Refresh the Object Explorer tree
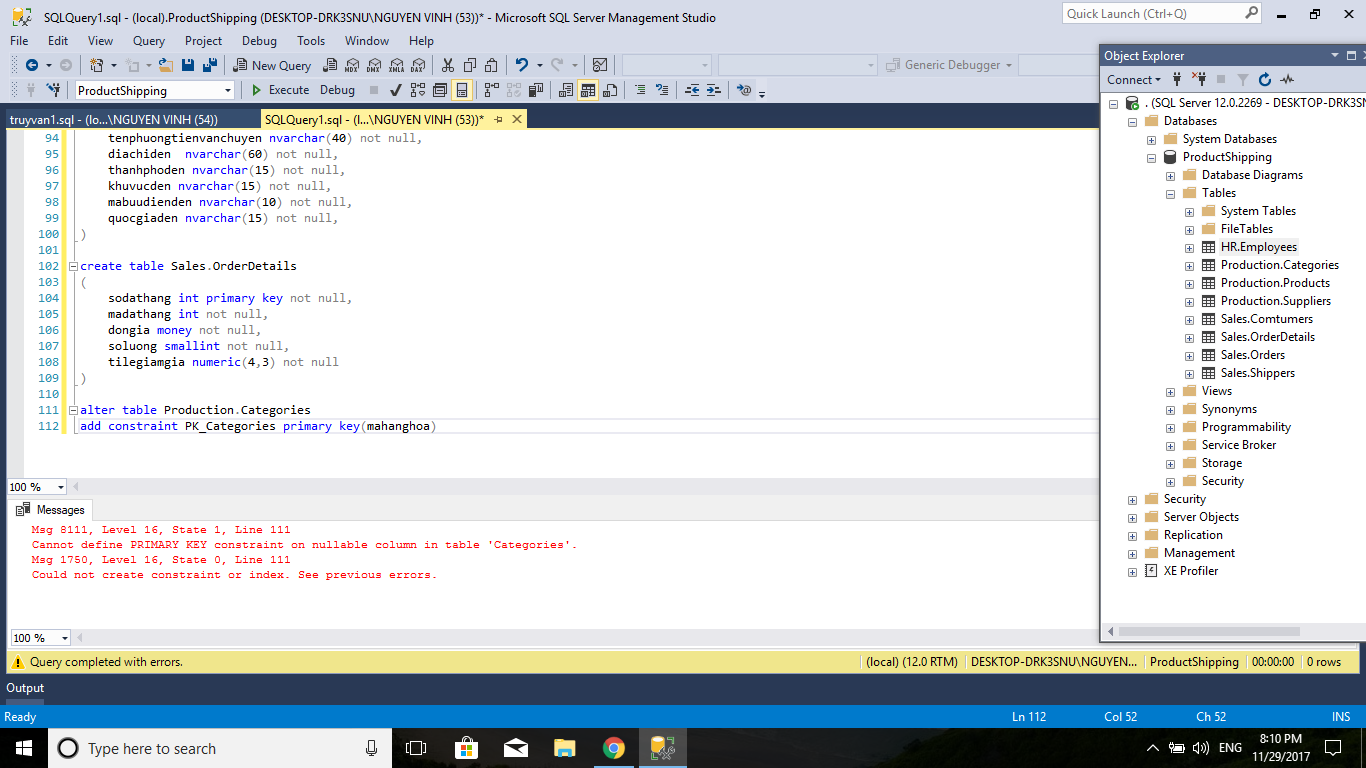Viewport: 1366px width, 768px height. click(1265, 80)
